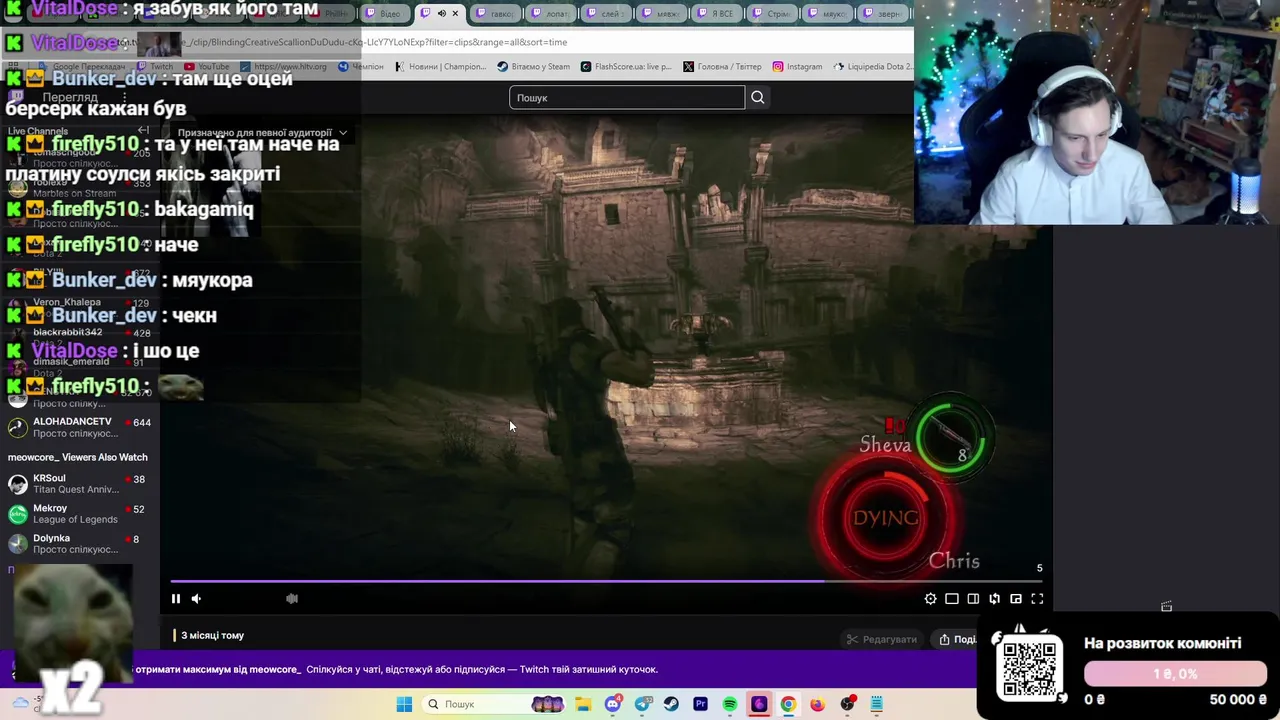Open the FlashScore.ua bookmark

[625, 67]
